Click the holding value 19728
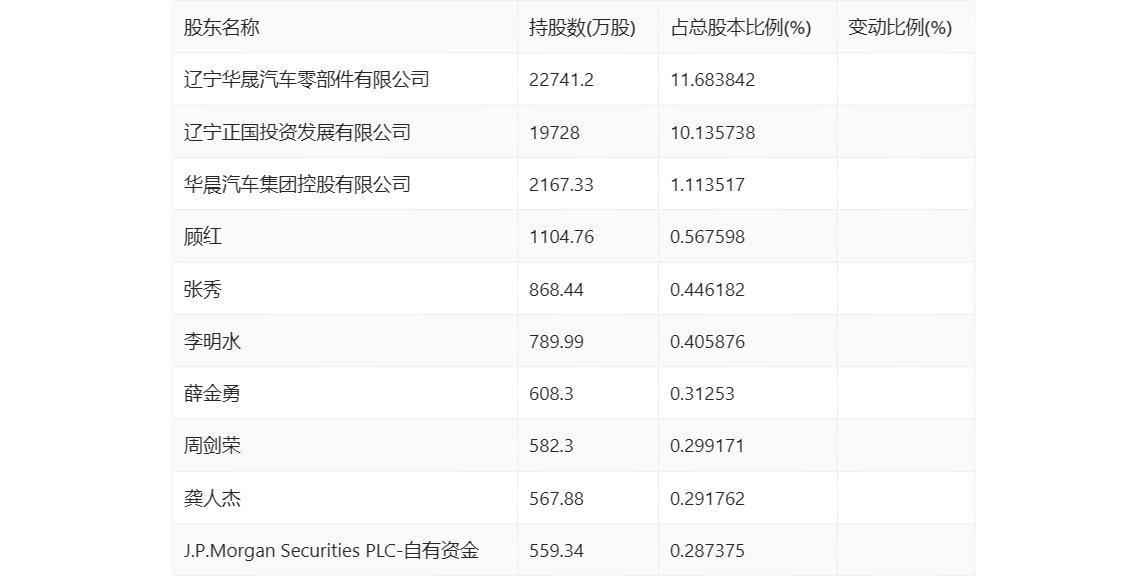Screen dimensions: 1148x576 click(x=554, y=132)
